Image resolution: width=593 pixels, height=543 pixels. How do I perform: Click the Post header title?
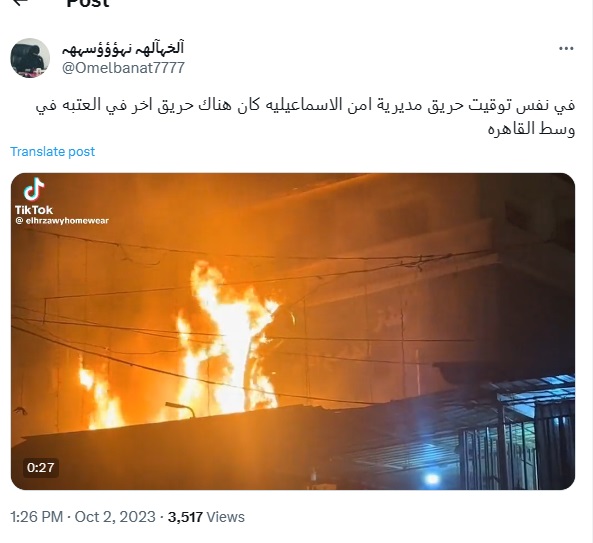coord(88,3)
